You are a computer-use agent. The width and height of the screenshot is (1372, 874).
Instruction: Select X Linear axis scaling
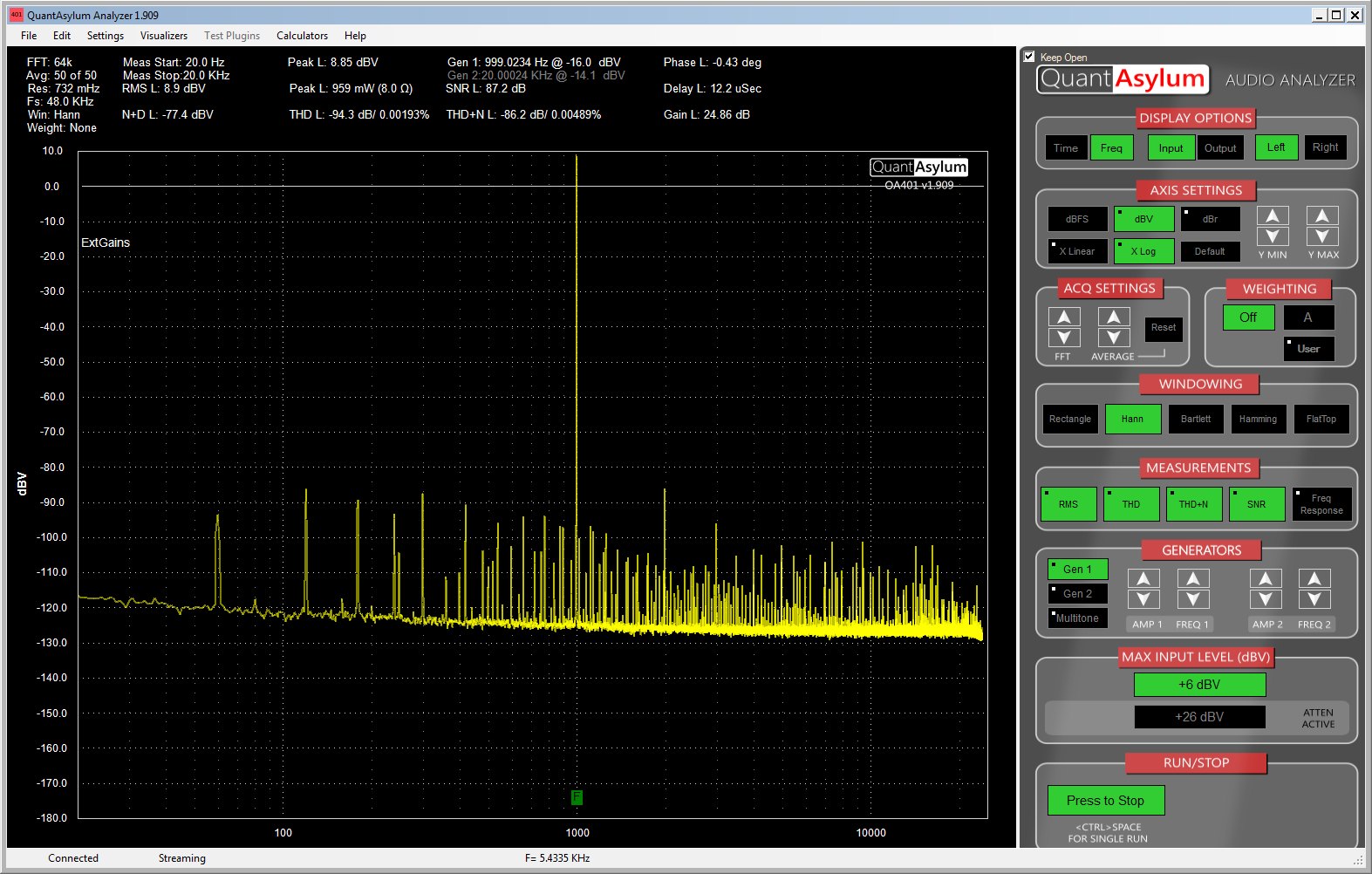point(1077,251)
